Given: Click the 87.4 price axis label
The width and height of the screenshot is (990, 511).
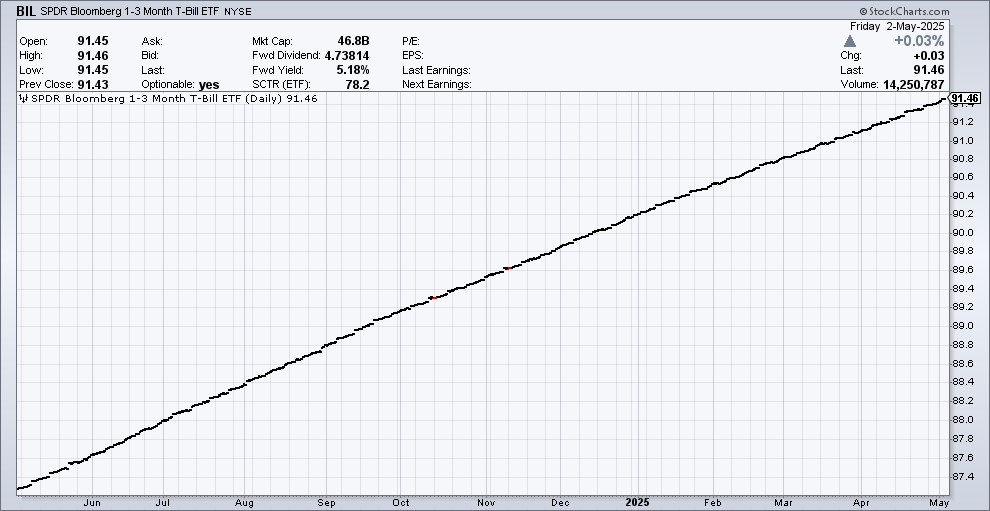Looking at the screenshot, I should pos(962,475).
